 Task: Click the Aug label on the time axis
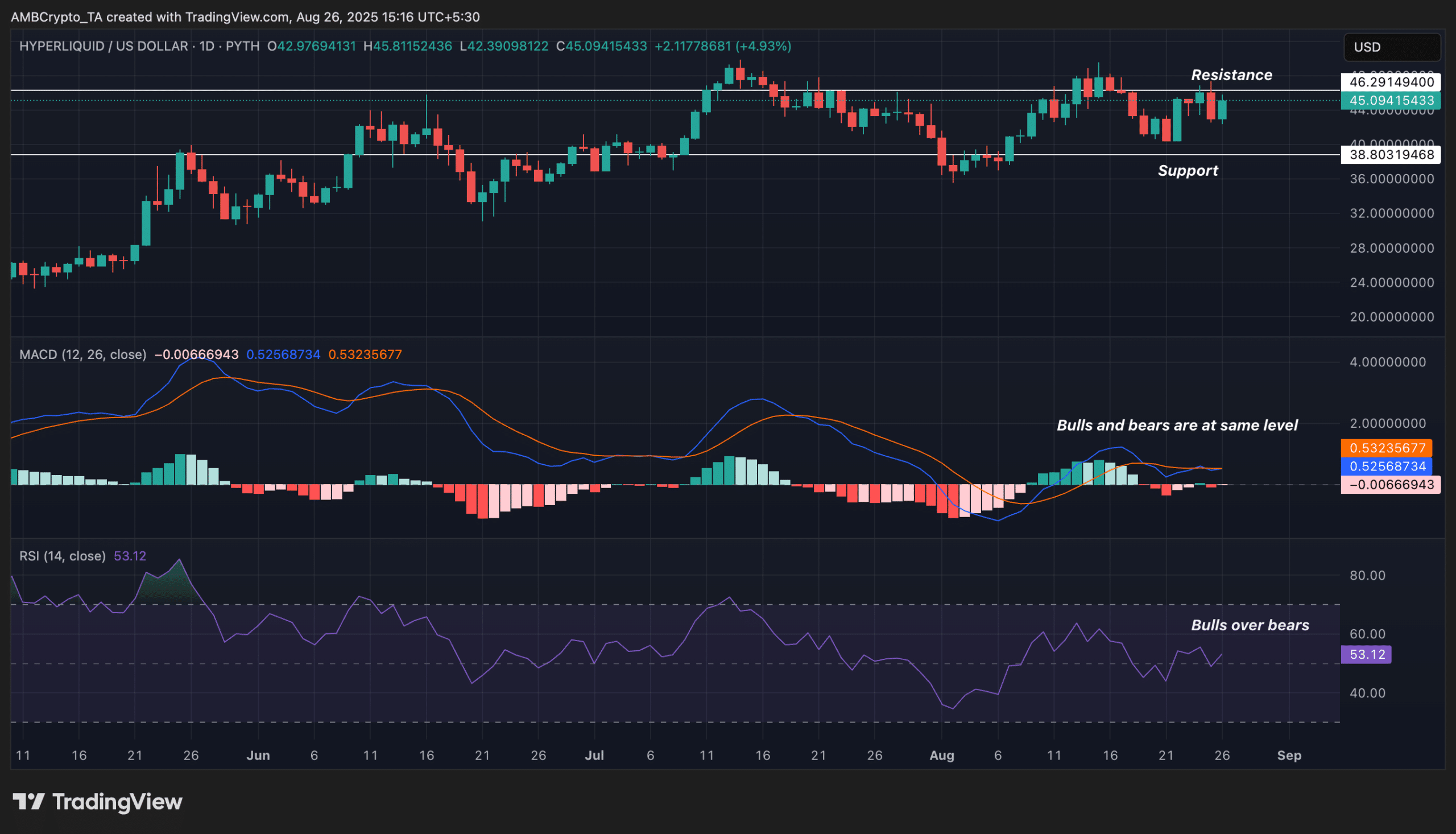(x=941, y=755)
